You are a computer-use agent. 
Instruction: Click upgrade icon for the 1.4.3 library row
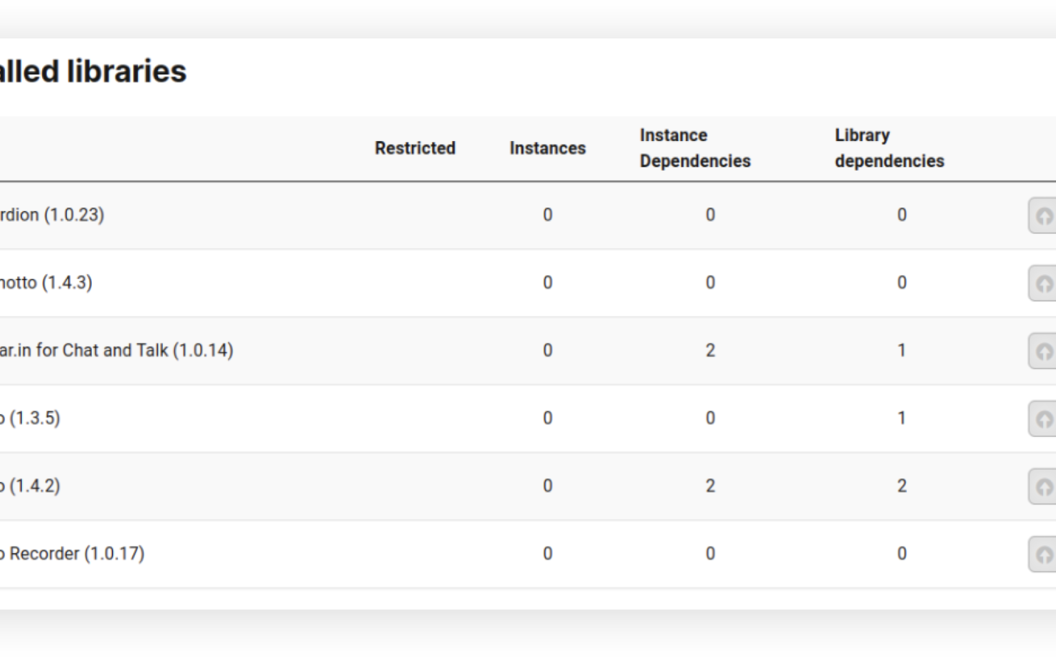[x=1043, y=284]
